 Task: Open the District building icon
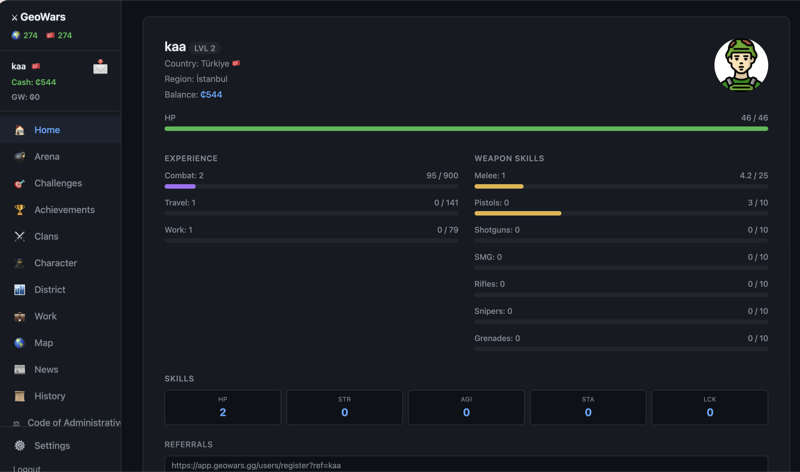(x=19, y=290)
